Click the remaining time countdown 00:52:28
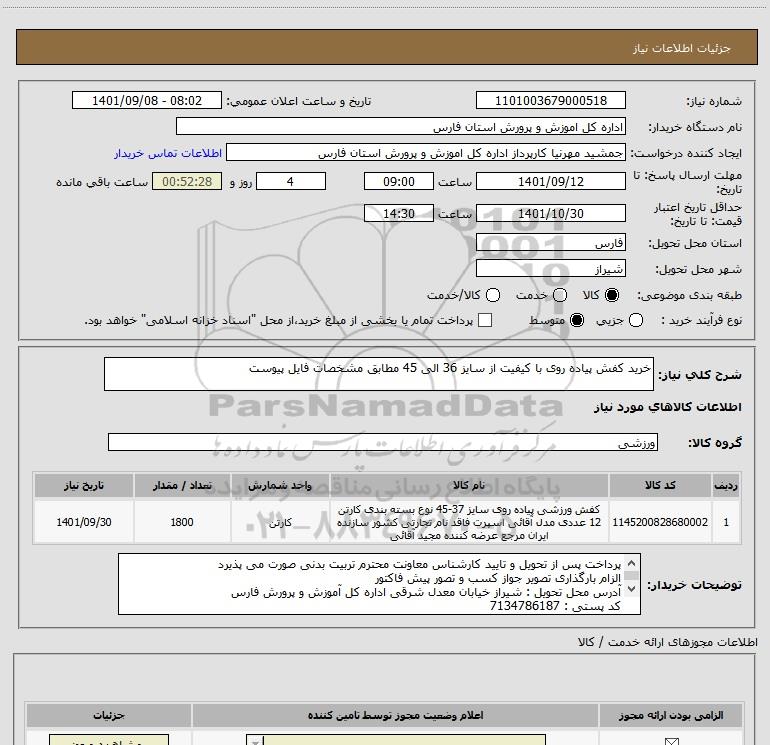770x745 pixels. tap(187, 181)
